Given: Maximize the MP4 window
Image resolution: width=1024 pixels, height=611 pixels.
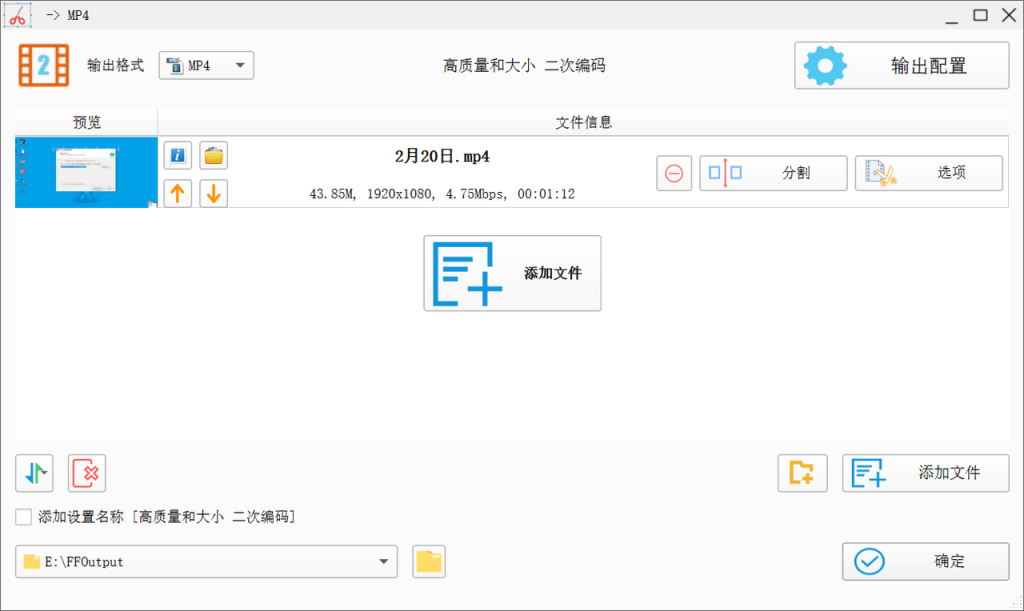Looking at the screenshot, I should point(980,15).
